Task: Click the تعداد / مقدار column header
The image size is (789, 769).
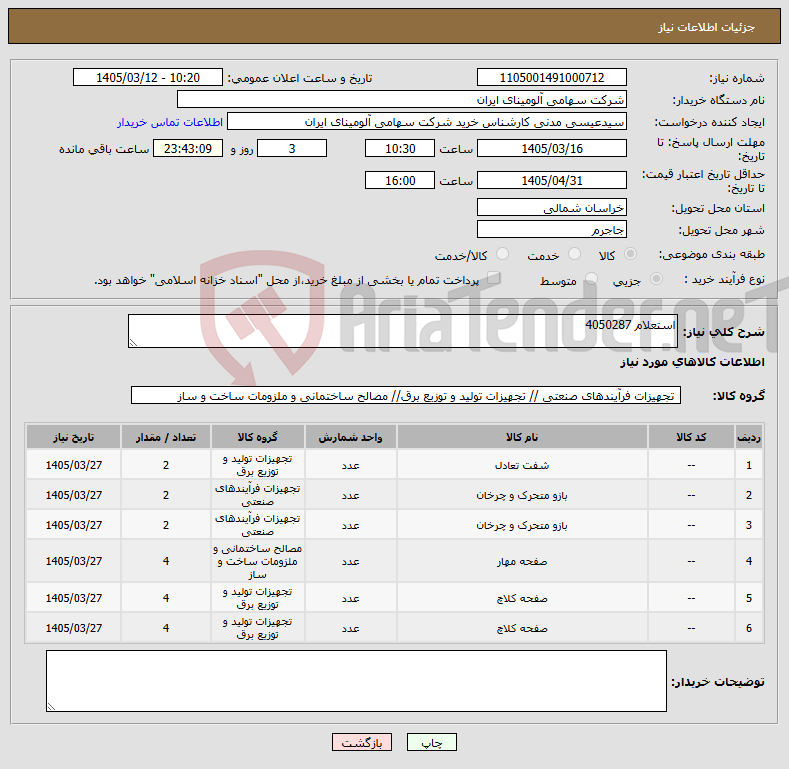Action: [166, 437]
